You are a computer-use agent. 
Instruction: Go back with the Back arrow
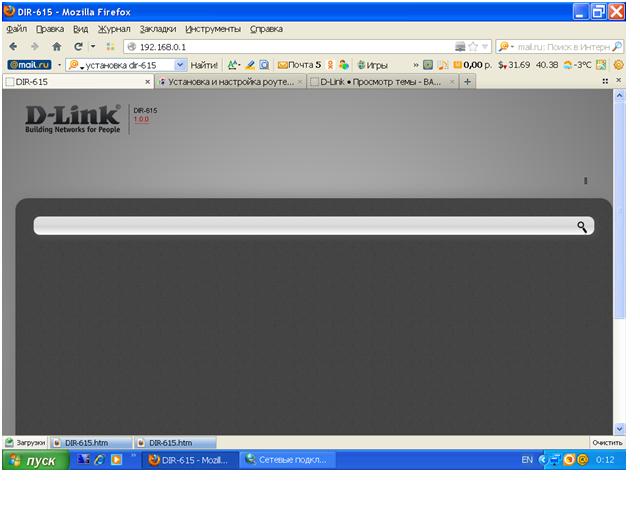(13, 47)
